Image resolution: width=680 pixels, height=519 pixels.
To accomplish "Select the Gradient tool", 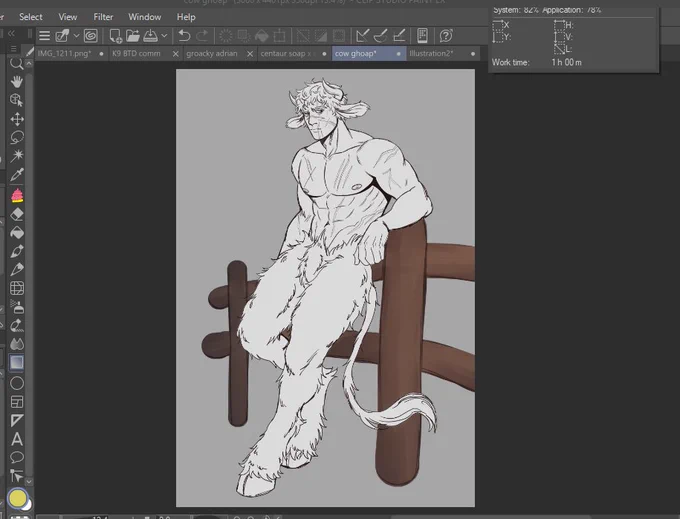I will (x=16, y=362).
